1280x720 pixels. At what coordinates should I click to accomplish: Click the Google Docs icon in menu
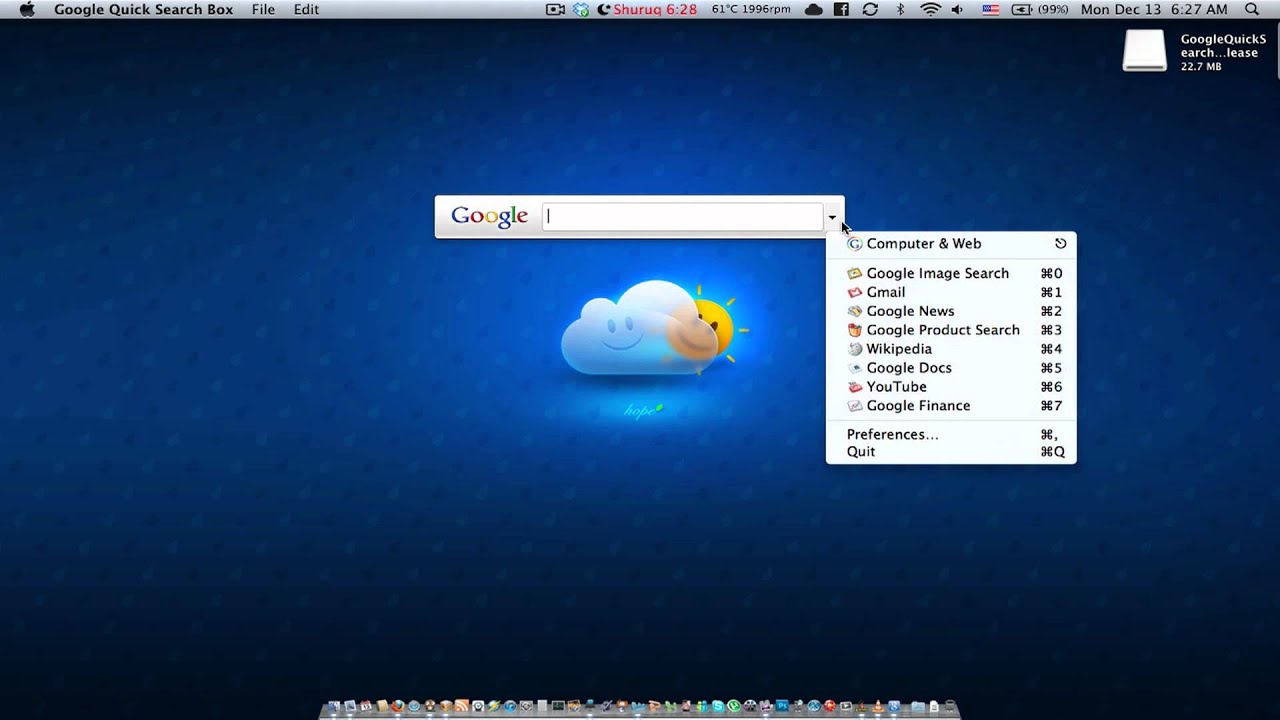pos(854,368)
